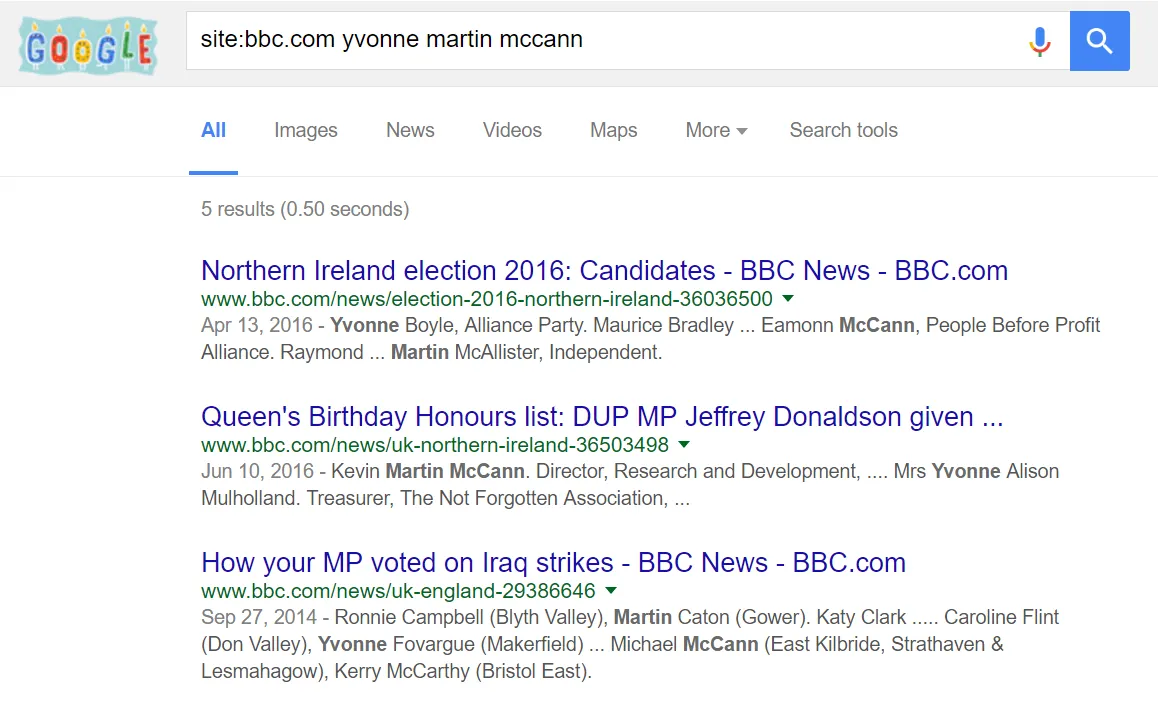Click the www.bbc.com/news/election-2016-northern-ireland-36036500 URL text
The height and width of the screenshot is (714, 1158).
(x=487, y=299)
